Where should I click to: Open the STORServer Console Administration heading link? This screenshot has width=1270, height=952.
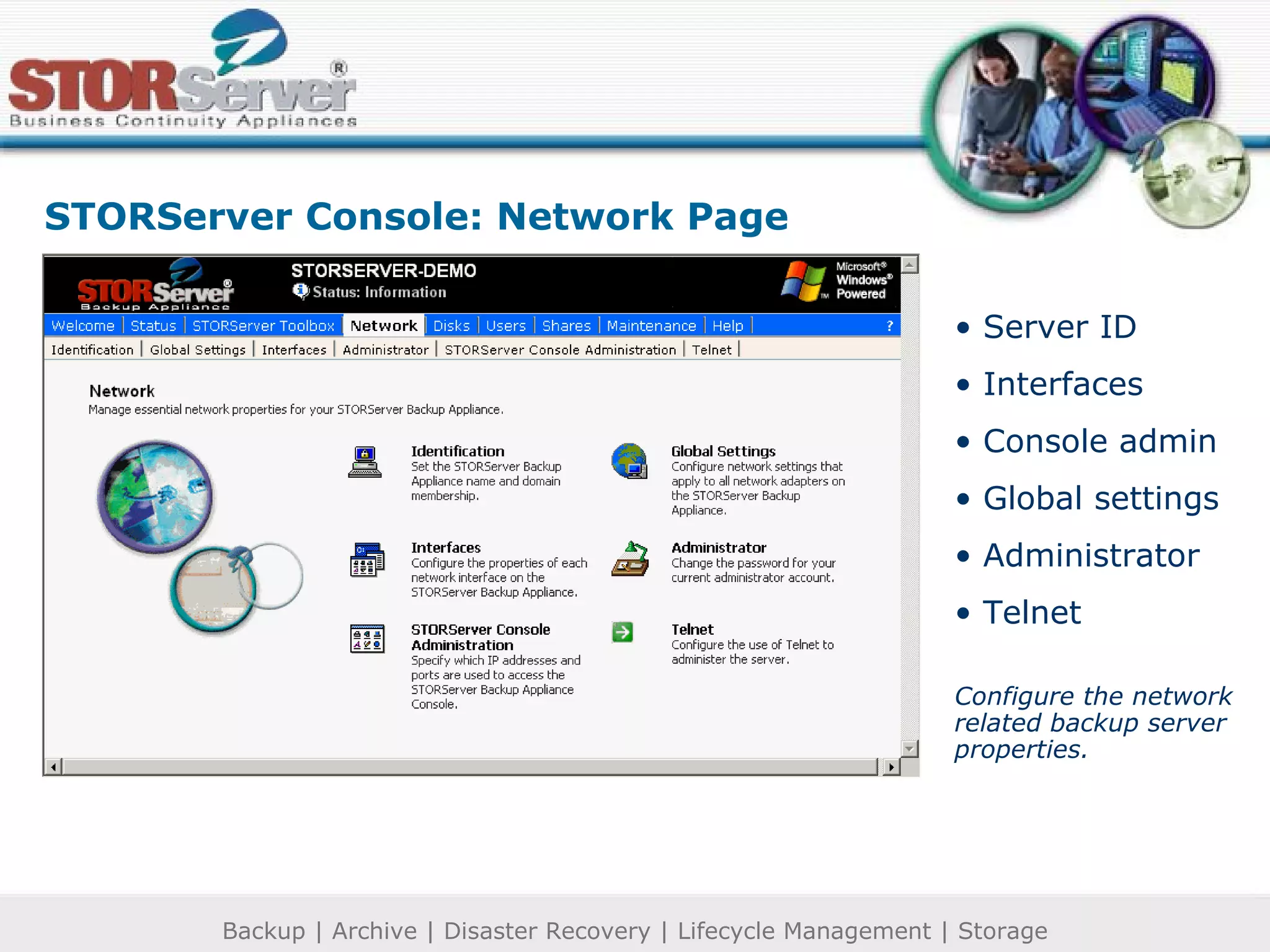click(481, 637)
